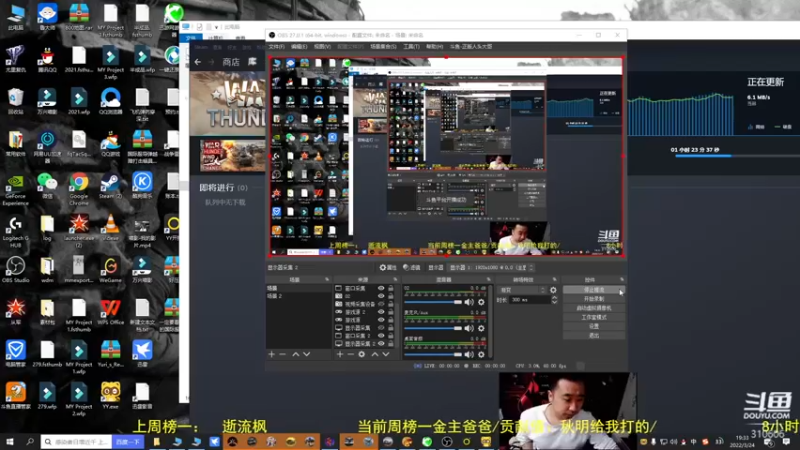
Task: Open the VLC cone desktop icon
Action: tap(110, 228)
